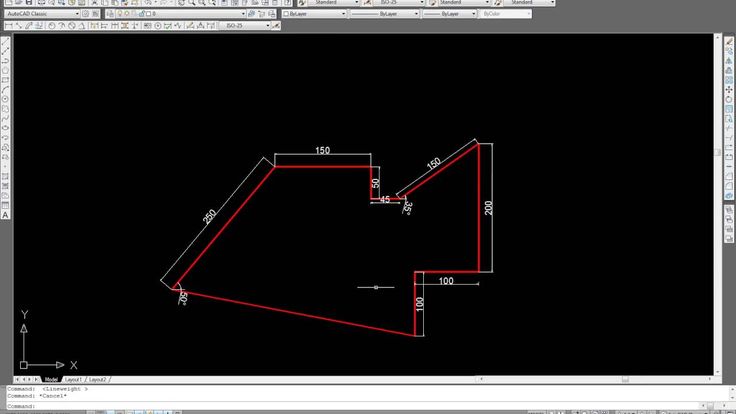The image size is (736, 414).
Task: Select the Circle draw tool
Action: click(x=5, y=99)
